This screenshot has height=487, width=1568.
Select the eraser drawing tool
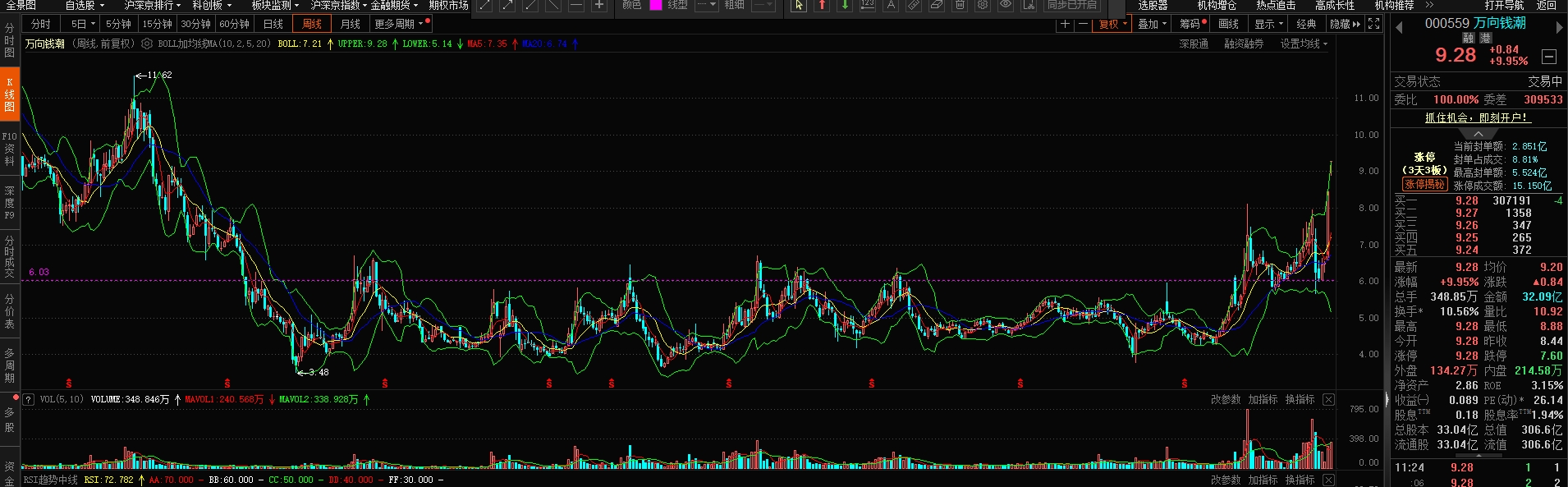pyautogui.click(x=937, y=5)
